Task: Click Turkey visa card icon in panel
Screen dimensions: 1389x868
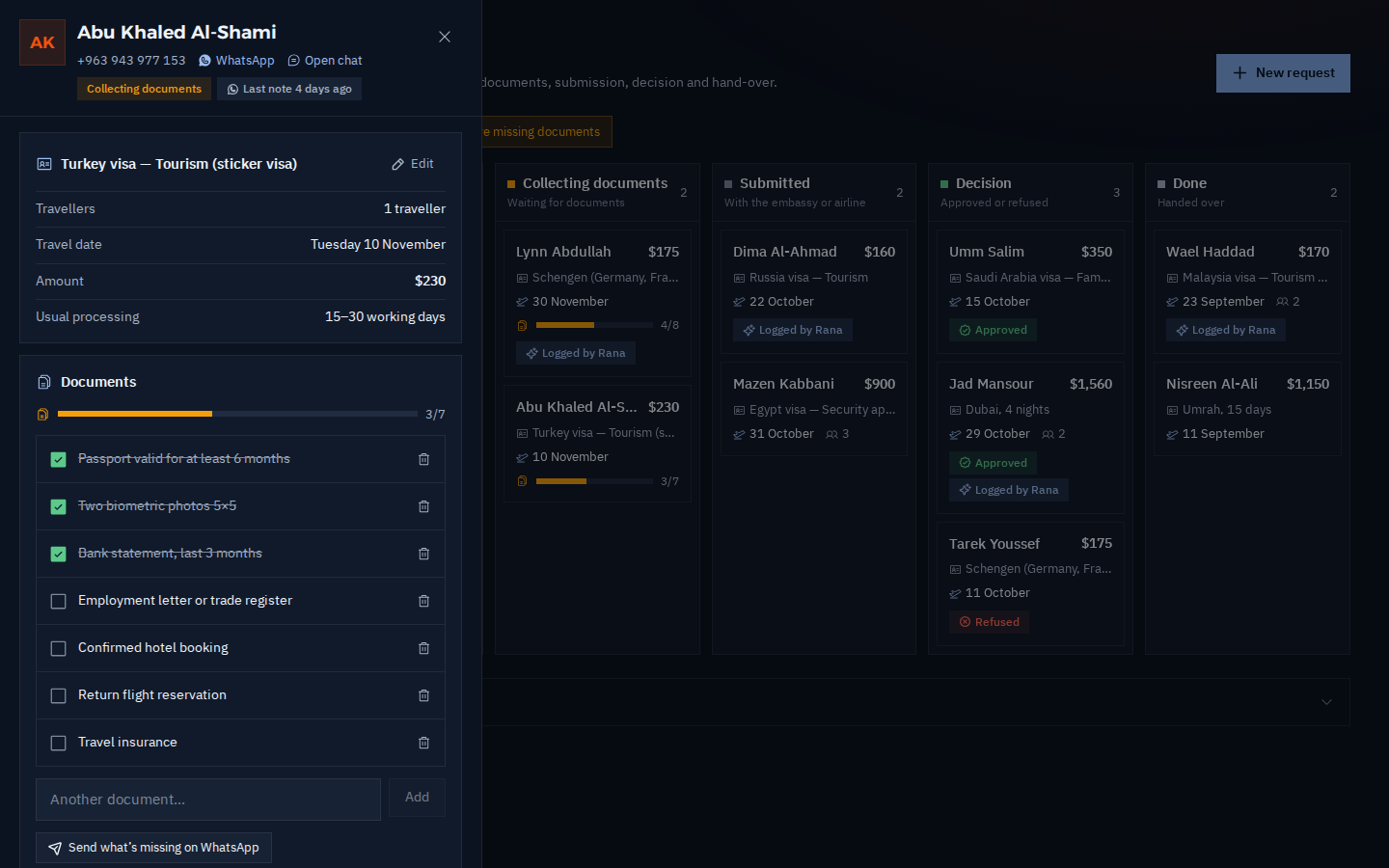Action: coord(43,164)
